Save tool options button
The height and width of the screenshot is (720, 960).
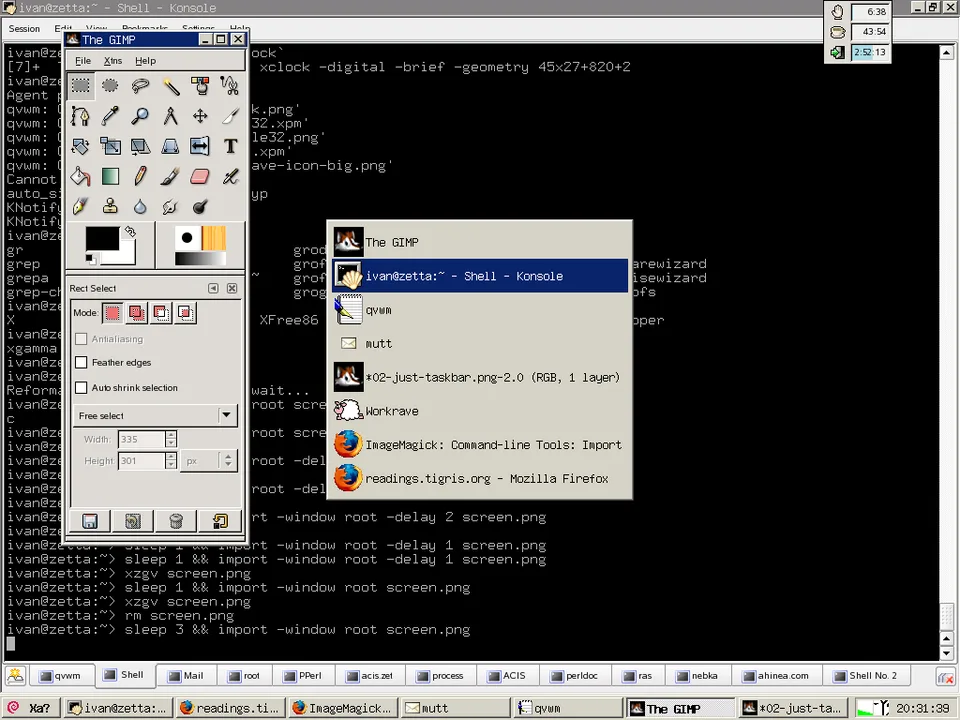pyautogui.click(x=90, y=521)
